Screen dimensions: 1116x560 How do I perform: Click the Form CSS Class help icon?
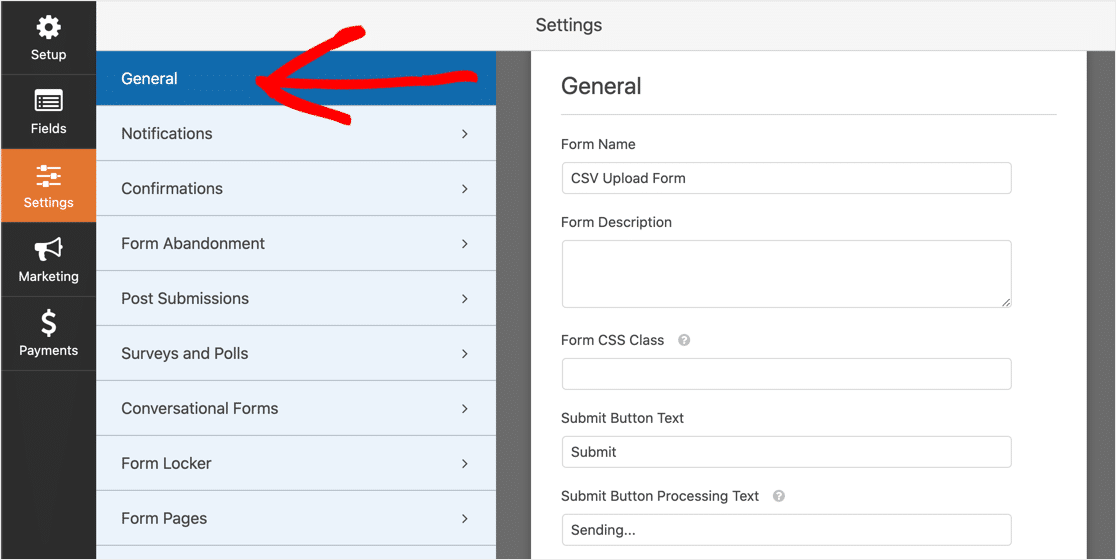tap(684, 340)
